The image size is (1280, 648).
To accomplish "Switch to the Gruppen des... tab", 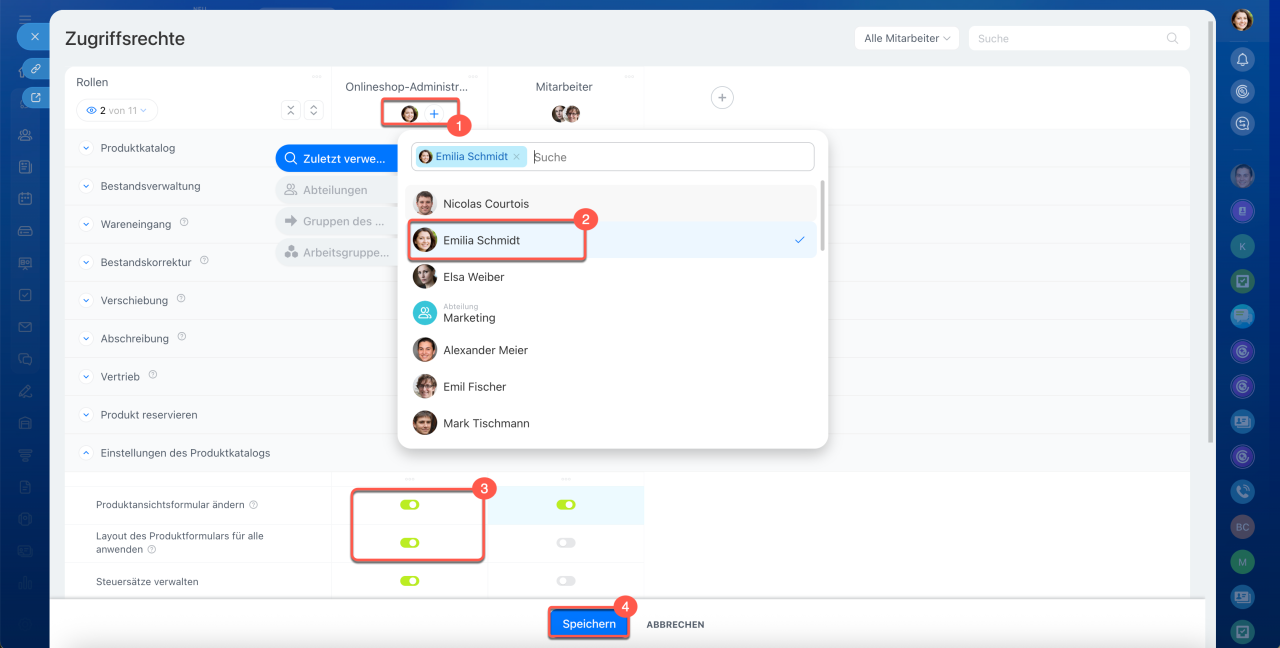I will pyautogui.click(x=337, y=221).
